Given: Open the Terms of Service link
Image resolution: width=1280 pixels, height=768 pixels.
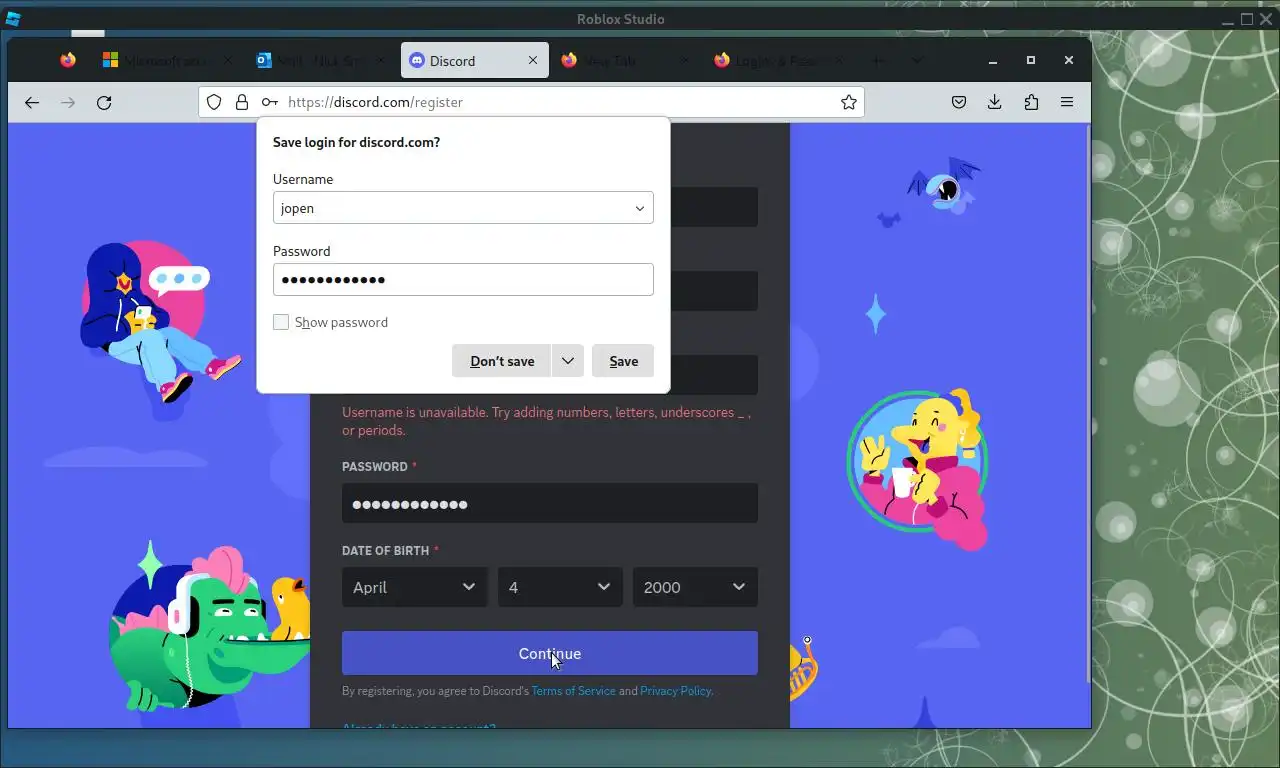Looking at the screenshot, I should (x=573, y=691).
